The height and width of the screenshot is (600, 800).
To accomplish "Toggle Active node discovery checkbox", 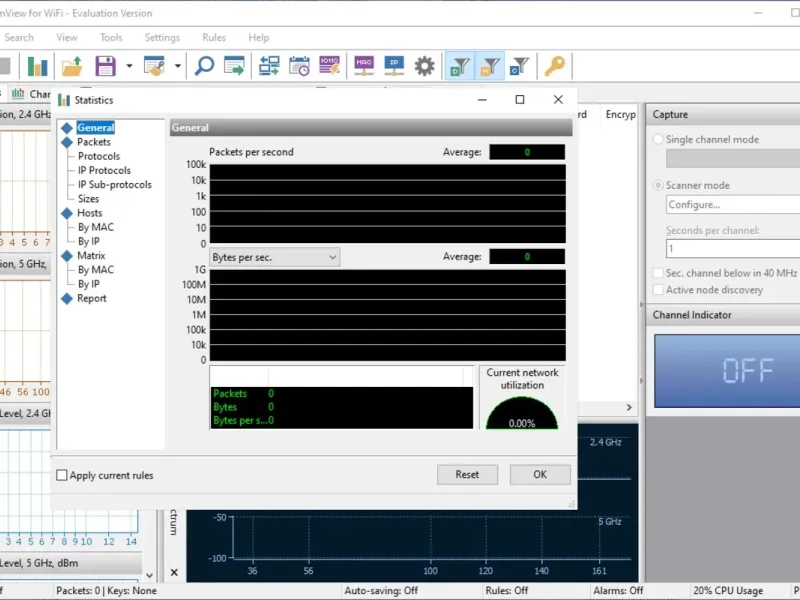I will 658,290.
